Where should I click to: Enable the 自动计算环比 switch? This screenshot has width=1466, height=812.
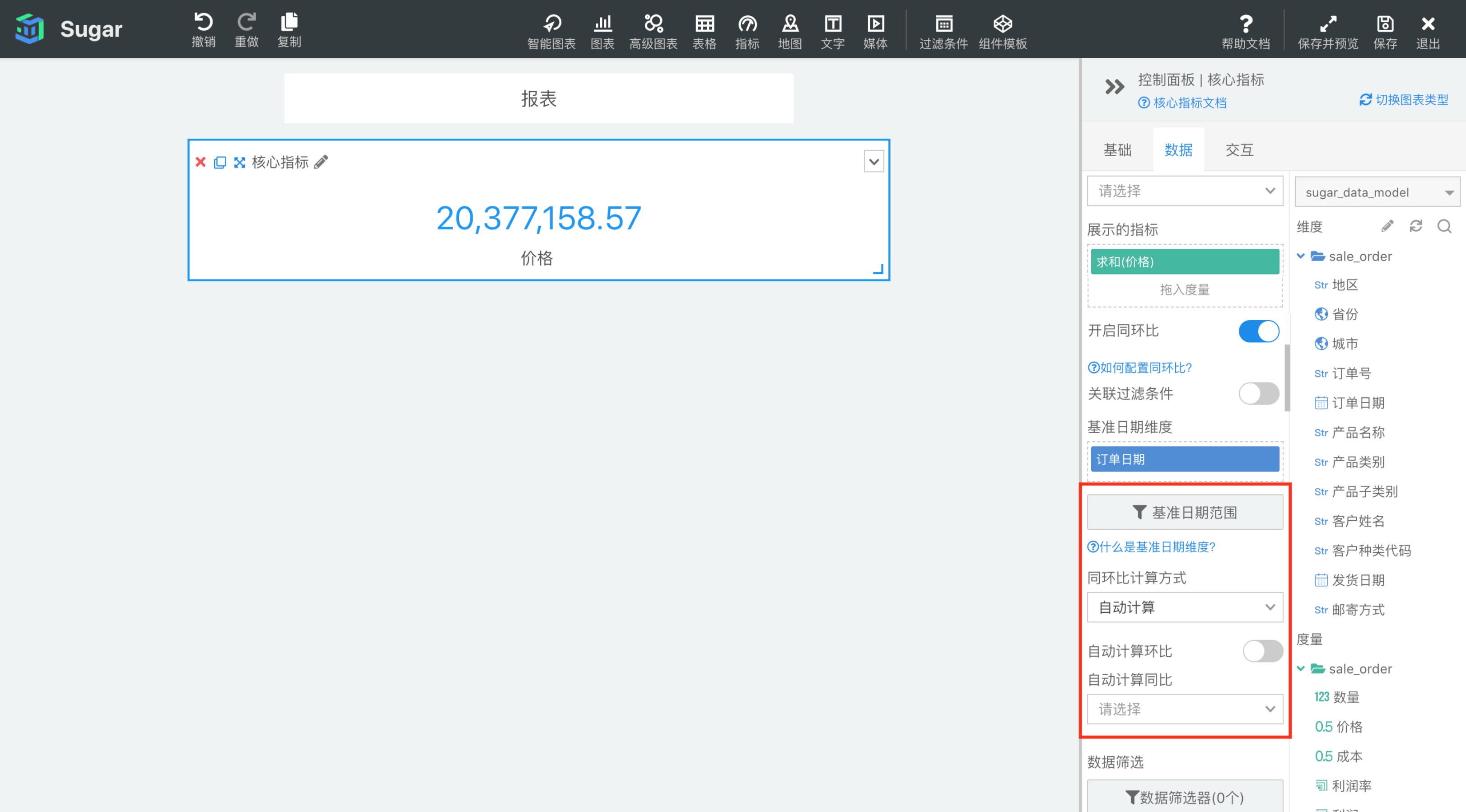[x=1262, y=651]
